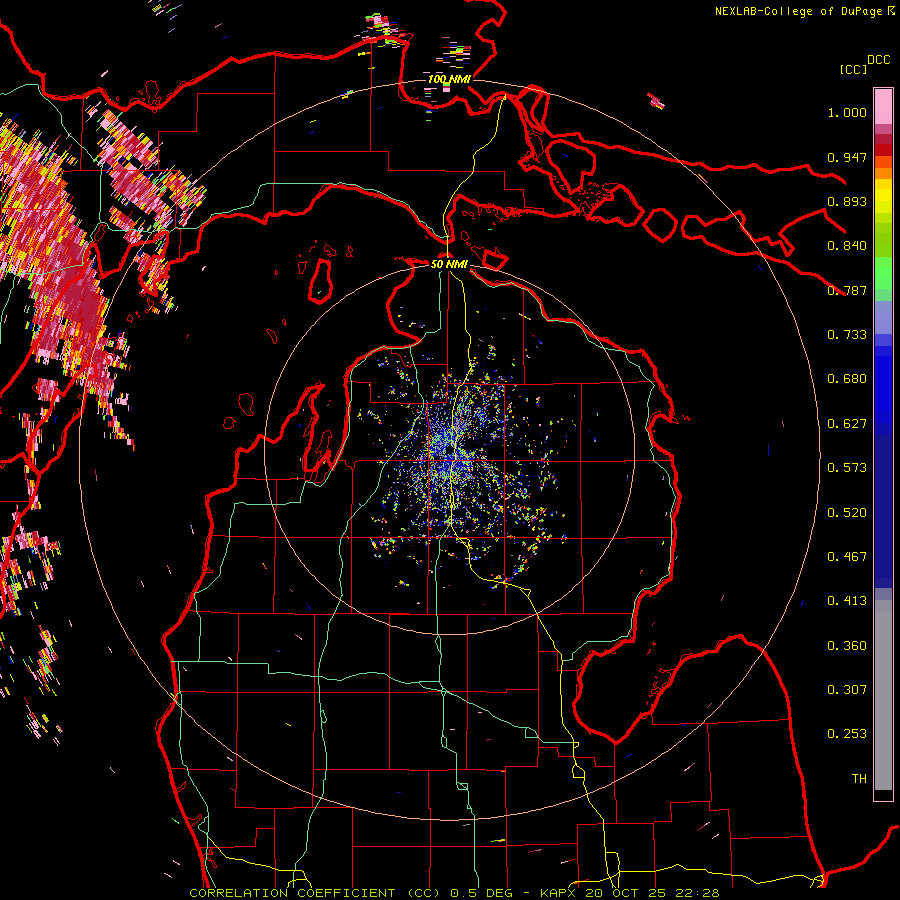
Task: Click the 0.307 legend value
Action: point(847,690)
